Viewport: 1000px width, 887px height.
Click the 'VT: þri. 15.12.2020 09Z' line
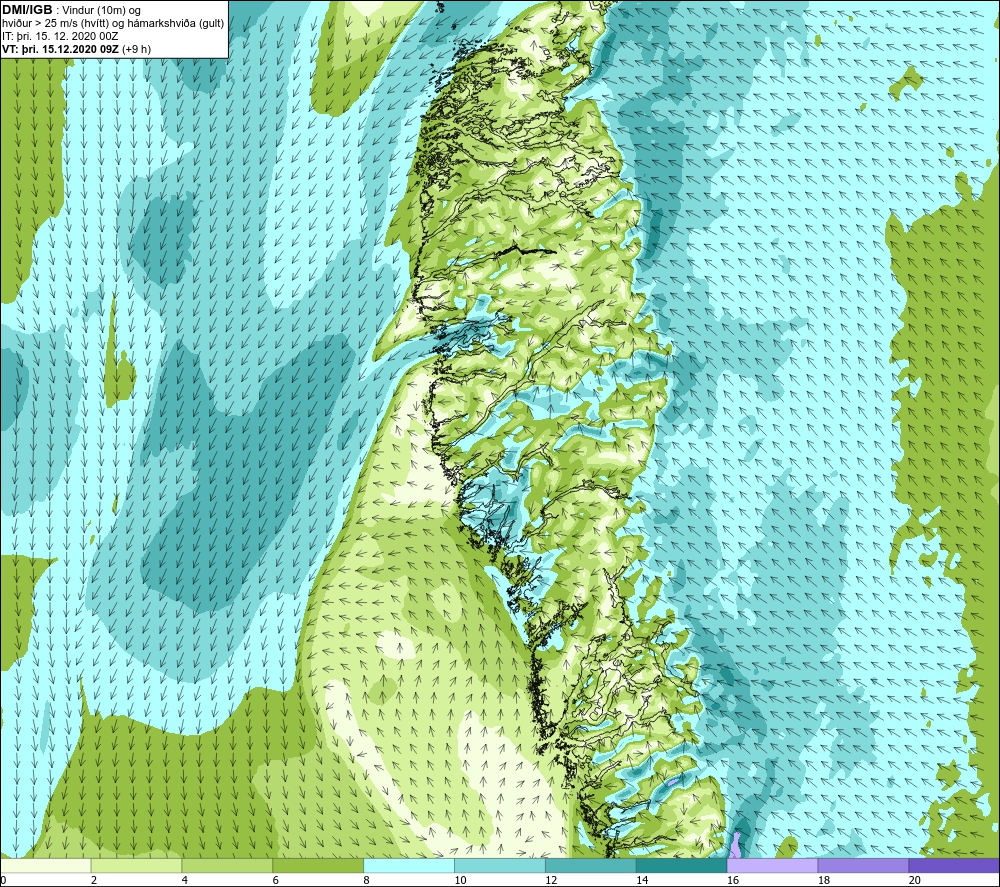(x=61, y=49)
